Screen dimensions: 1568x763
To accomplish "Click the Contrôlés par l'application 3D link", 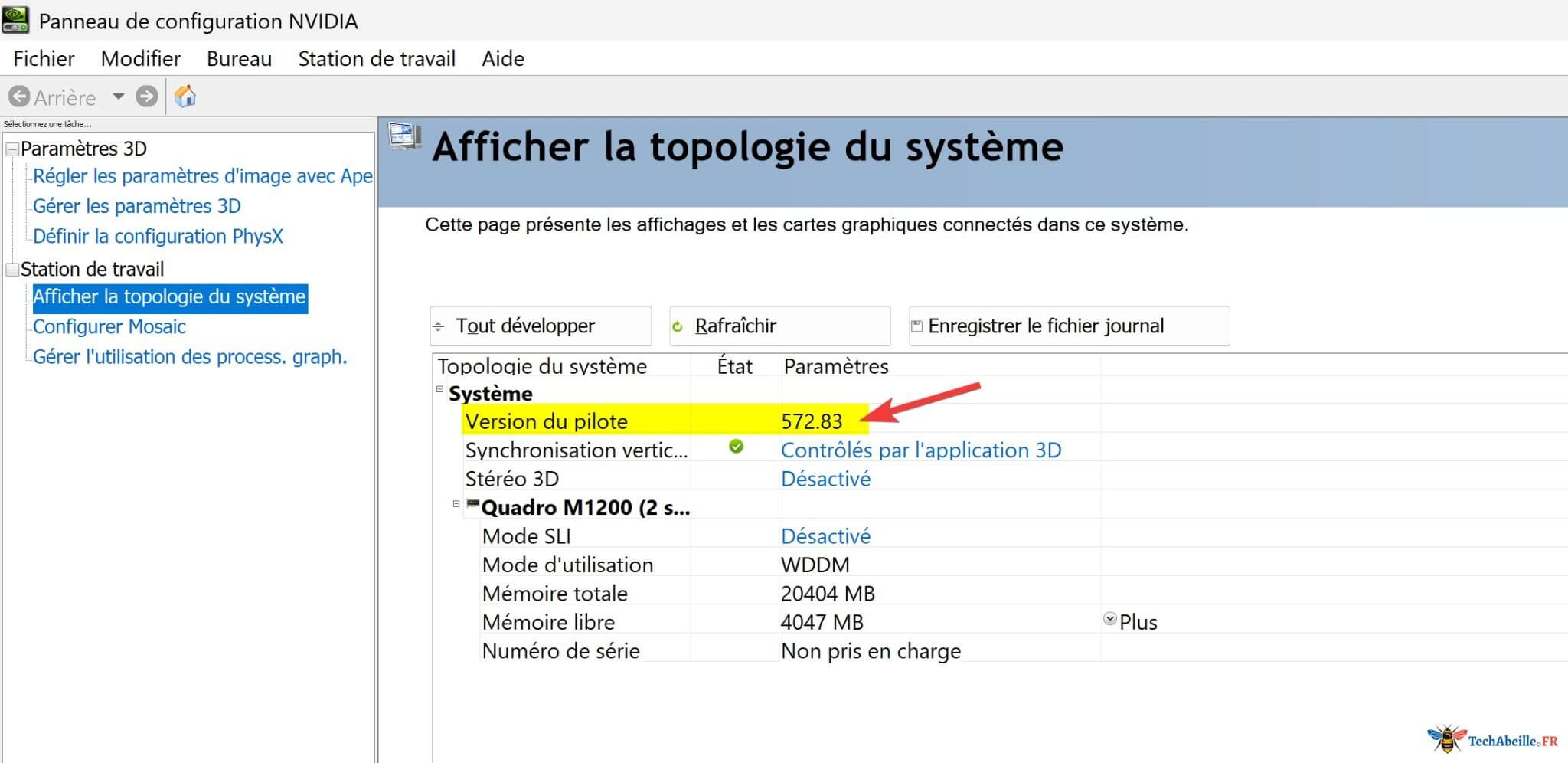I will click(921, 450).
